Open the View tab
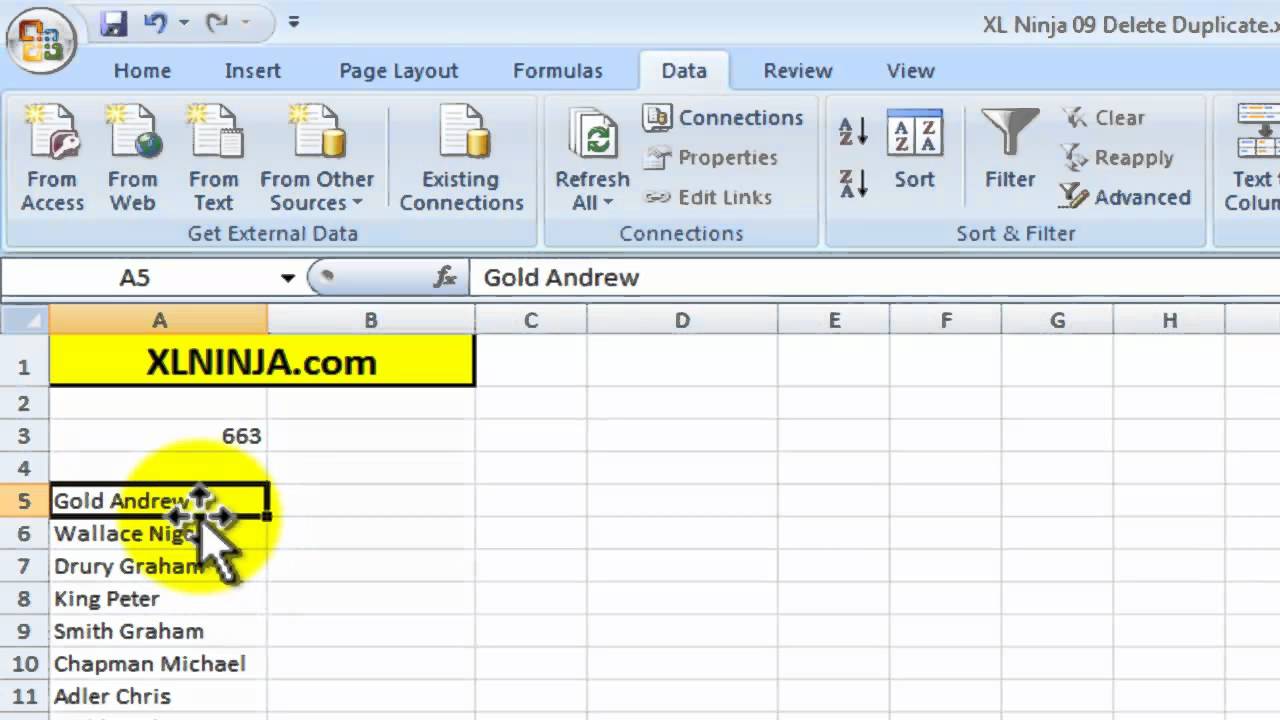1280x720 pixels. click(910, 71)
